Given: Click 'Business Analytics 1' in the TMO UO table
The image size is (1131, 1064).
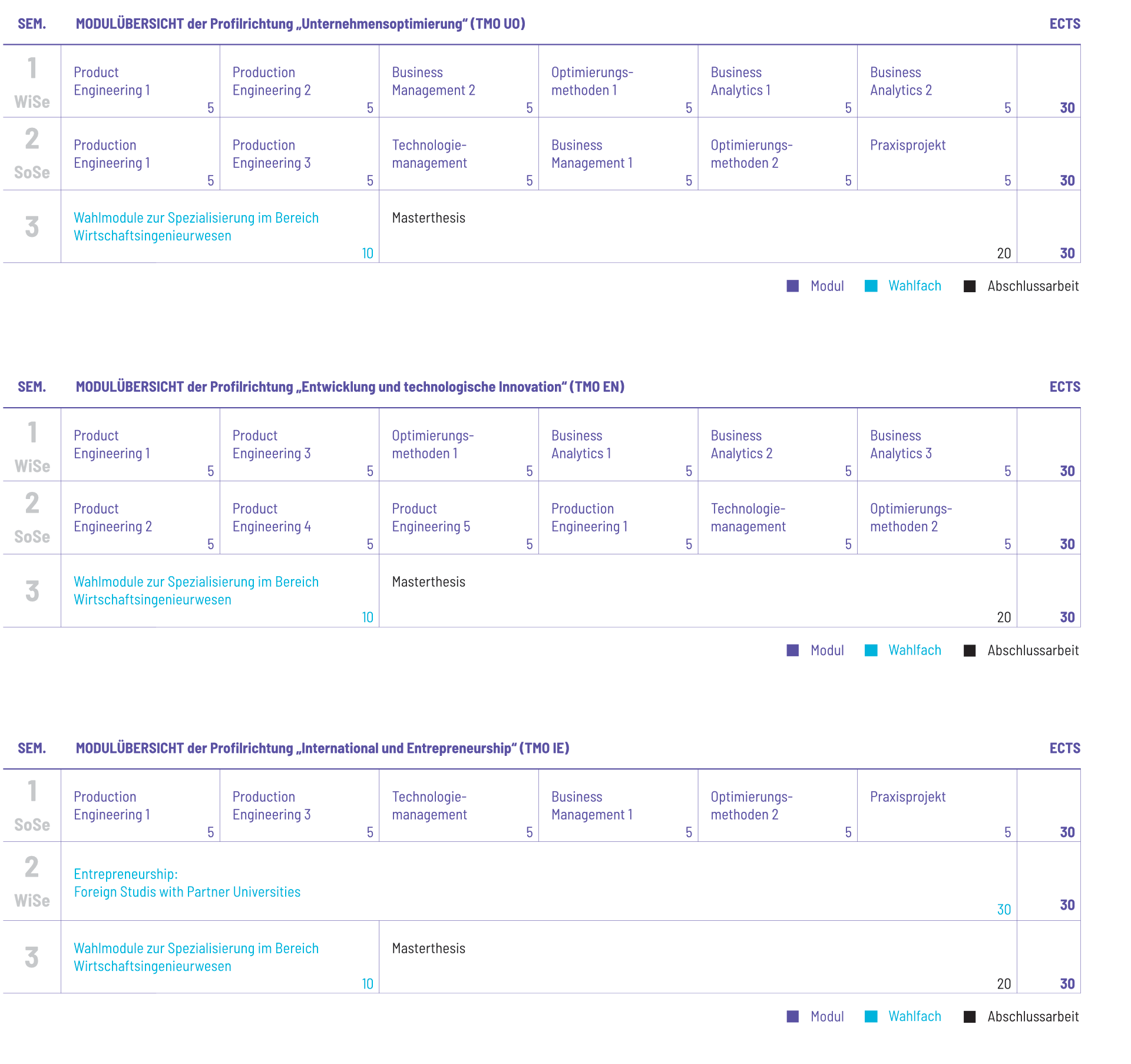Looking at the screenshot, I should click(740, 81).
